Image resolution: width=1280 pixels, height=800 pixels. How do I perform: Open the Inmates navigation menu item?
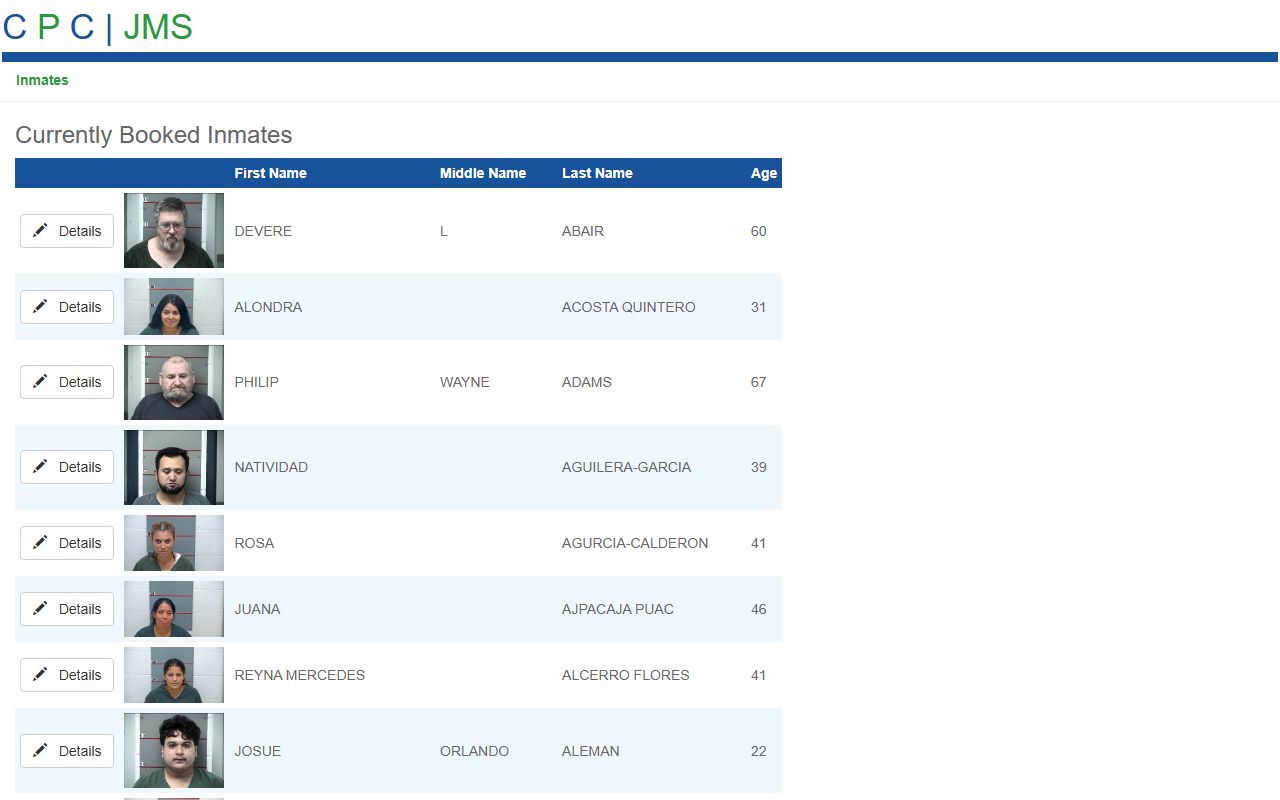pos(42,80)
